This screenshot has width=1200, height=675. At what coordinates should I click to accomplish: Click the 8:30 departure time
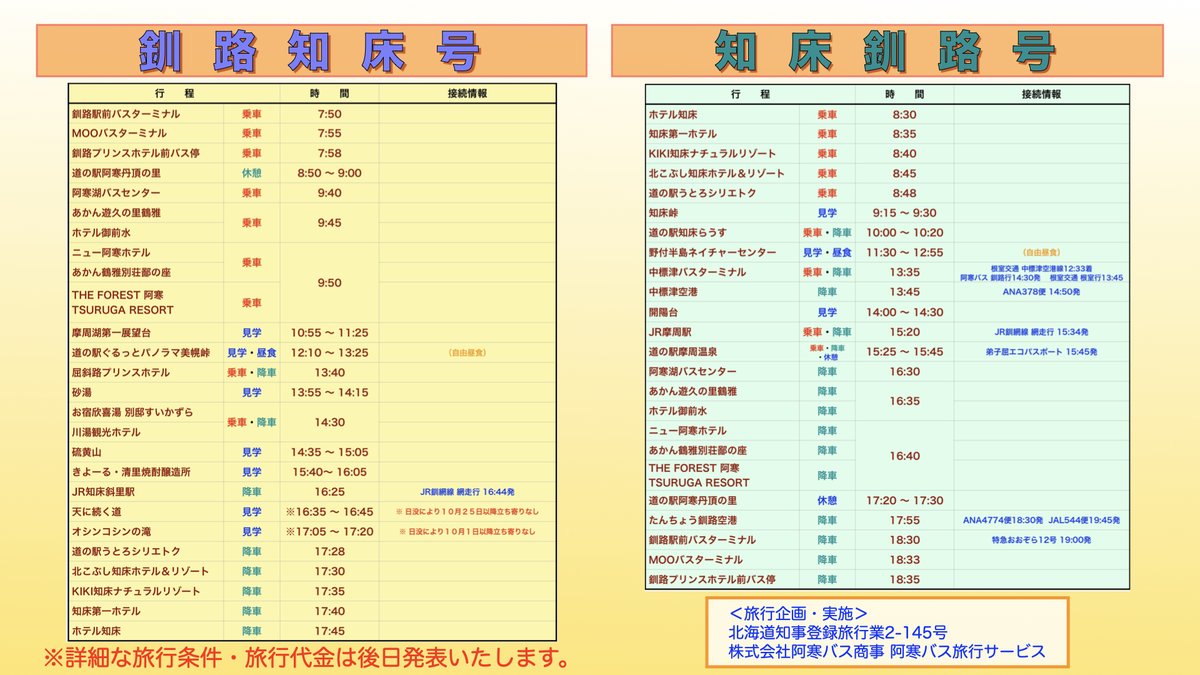904,114
